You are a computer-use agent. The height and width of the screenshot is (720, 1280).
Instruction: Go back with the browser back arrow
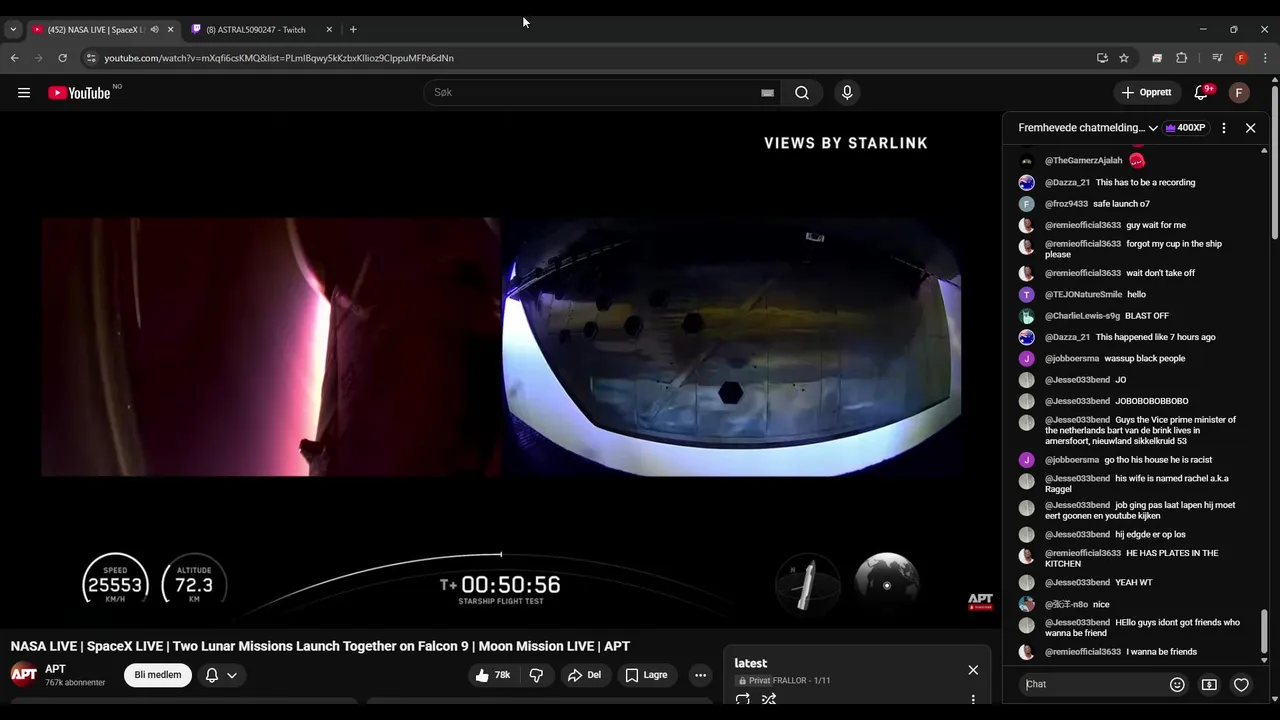pos(14,58)
